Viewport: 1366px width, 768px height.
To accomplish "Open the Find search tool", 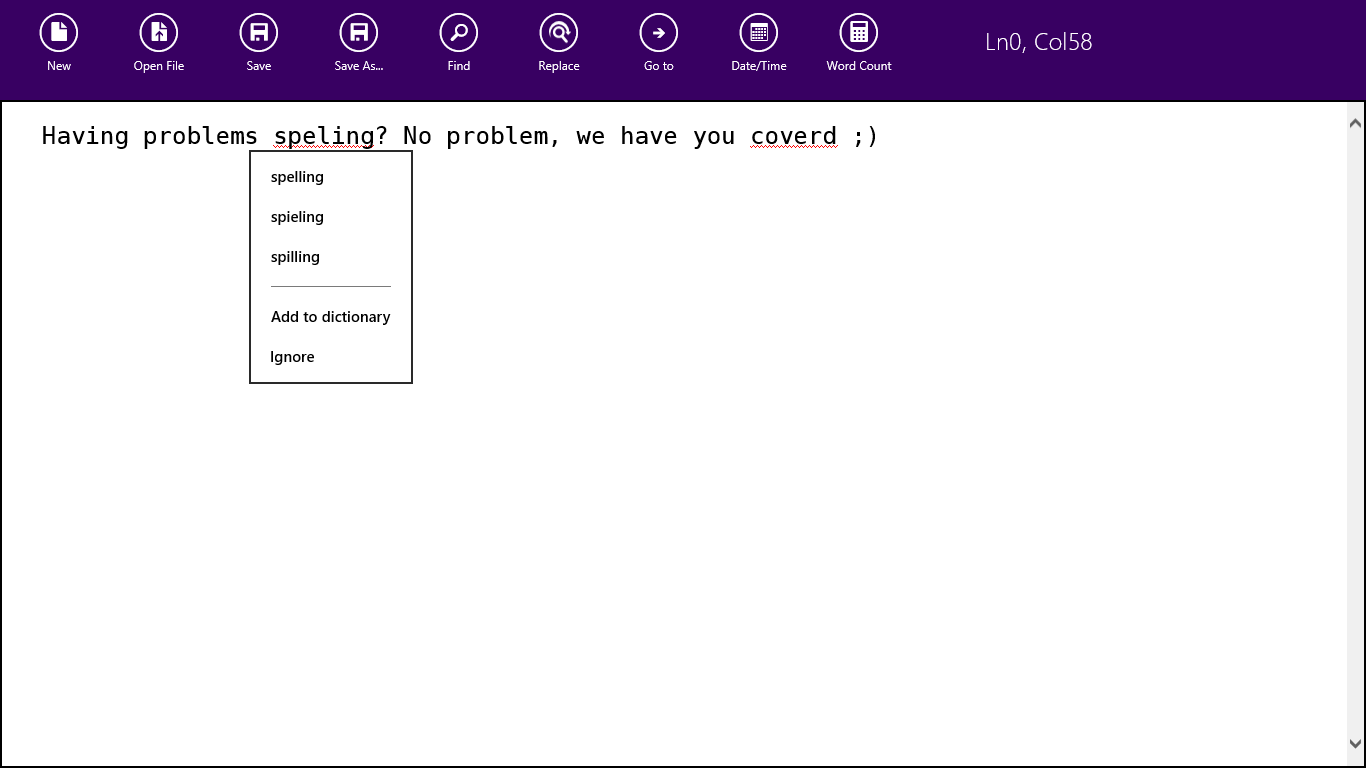I will pyautogui.click(x=459, y=33).
